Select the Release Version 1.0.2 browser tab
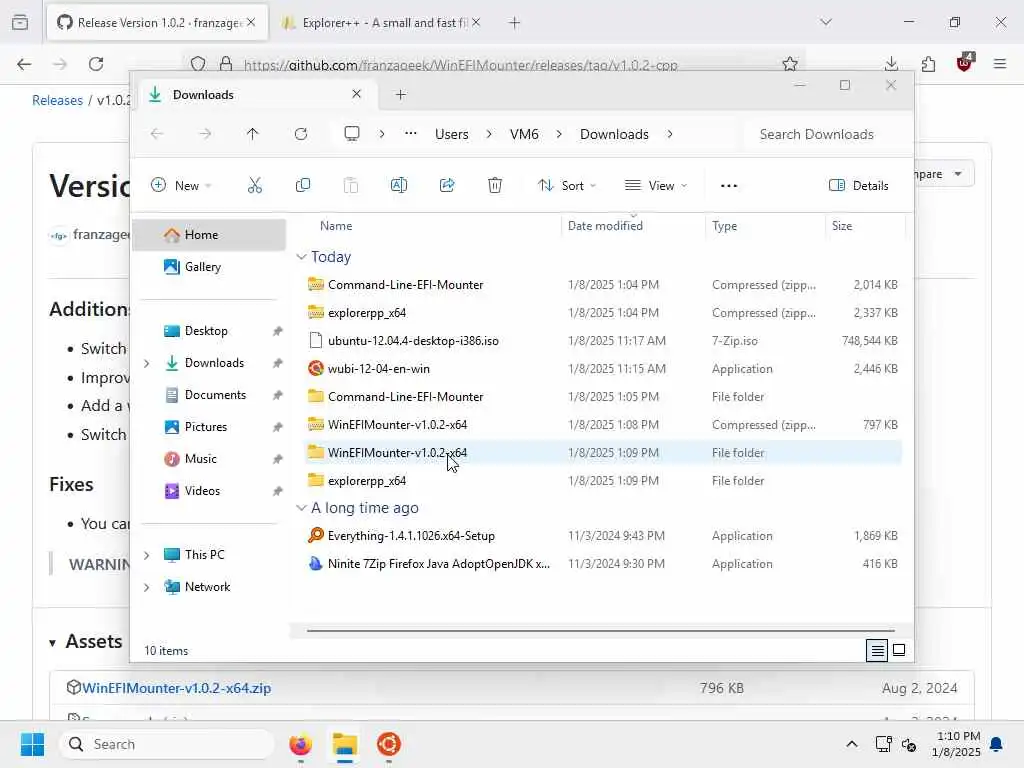Viewport: 1024px width, 768px height. coord(157,22)
